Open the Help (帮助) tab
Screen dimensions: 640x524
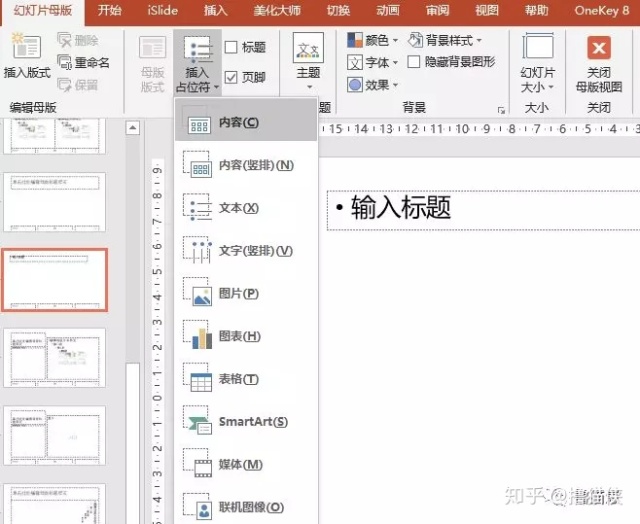click(536, 11)
